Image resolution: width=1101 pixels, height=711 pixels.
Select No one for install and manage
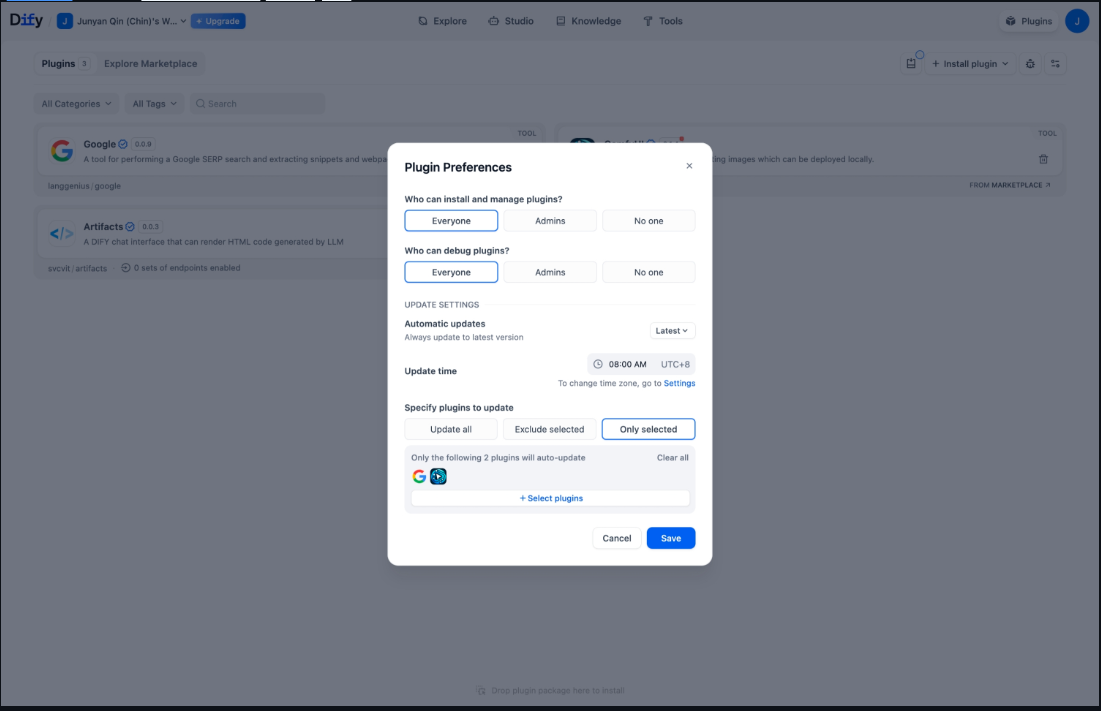[x=649, y=220]
